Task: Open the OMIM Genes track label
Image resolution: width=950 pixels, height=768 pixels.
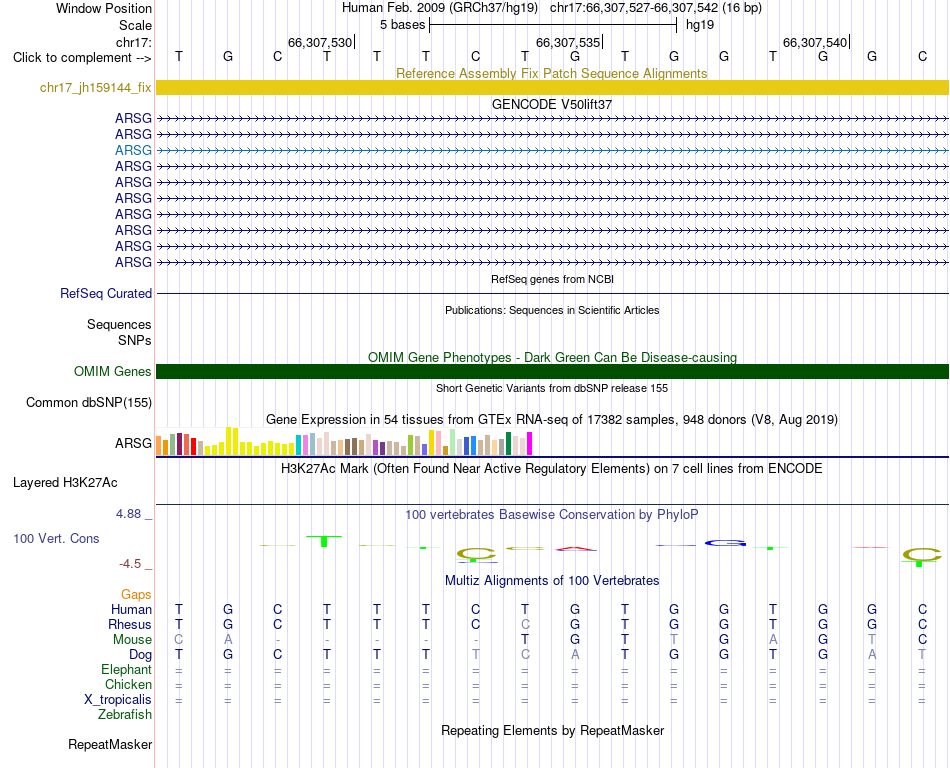Action: pyautogui.click(x=112, y=371)
